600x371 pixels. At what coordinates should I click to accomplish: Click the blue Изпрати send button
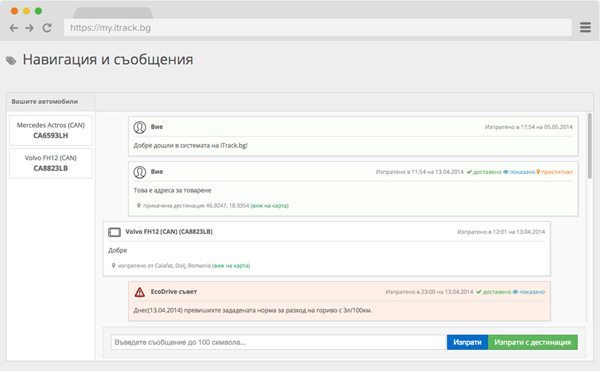(467, 342)
